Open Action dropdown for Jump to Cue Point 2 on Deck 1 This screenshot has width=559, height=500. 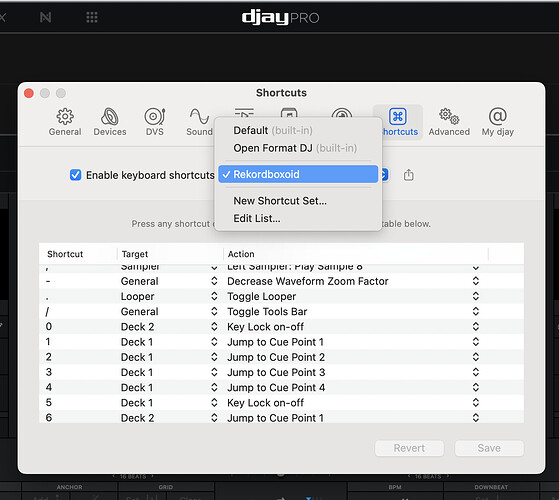476,357
